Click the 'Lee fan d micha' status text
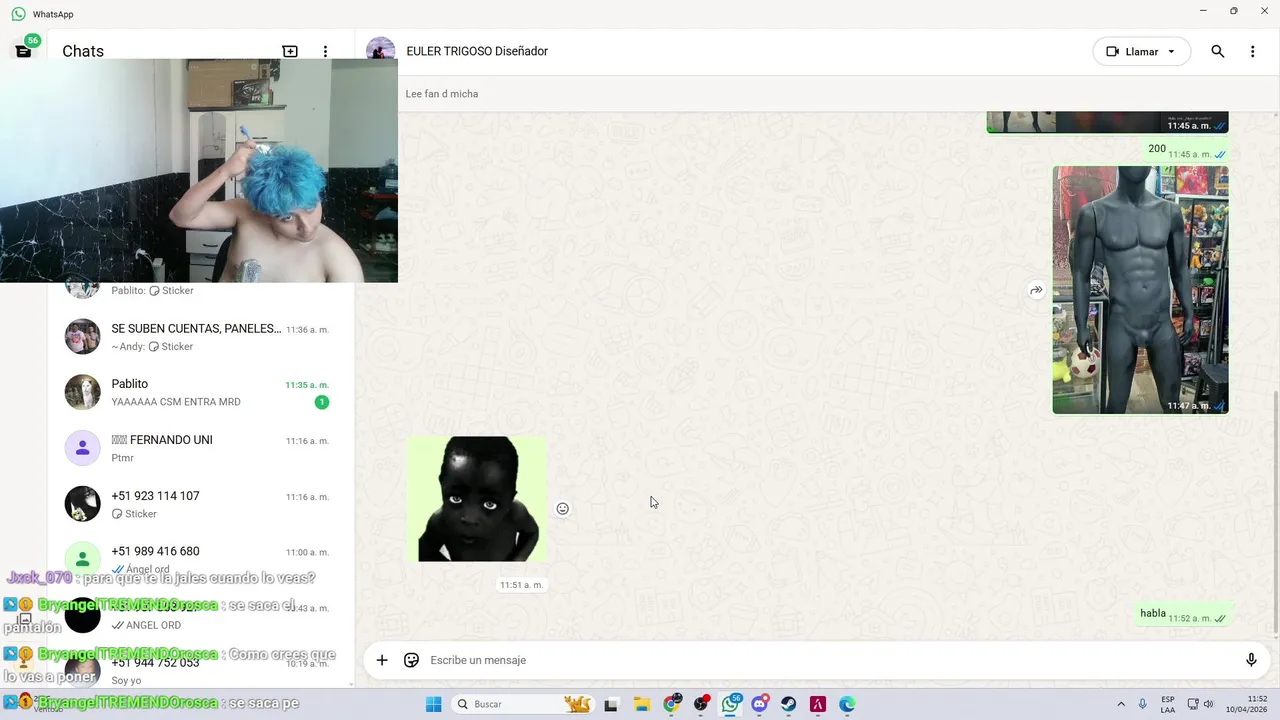 click(x=442, y=94)
